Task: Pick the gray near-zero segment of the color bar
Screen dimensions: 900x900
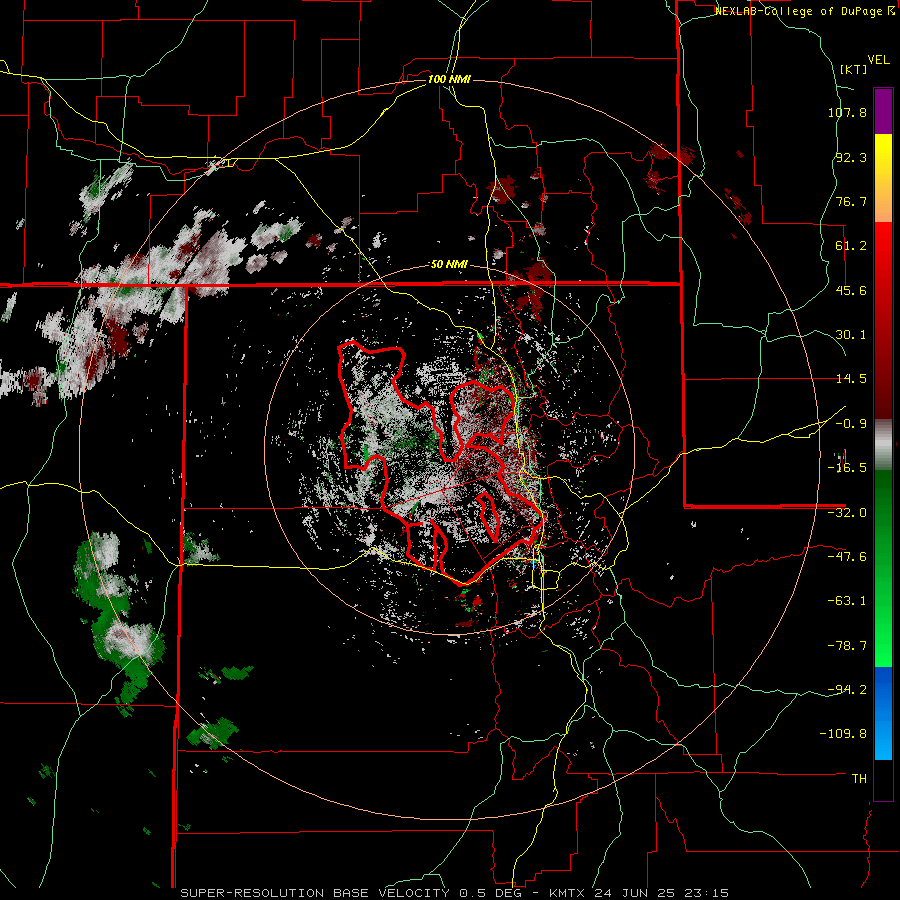Action: 883,445
